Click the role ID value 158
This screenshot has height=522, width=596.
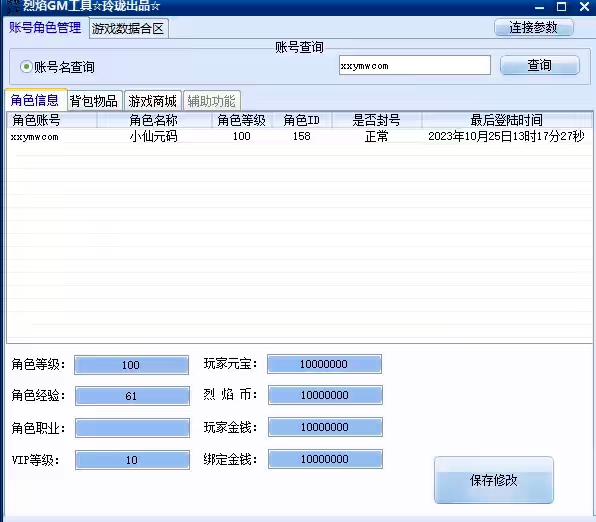pyautogui.click(x=301, y=136)
